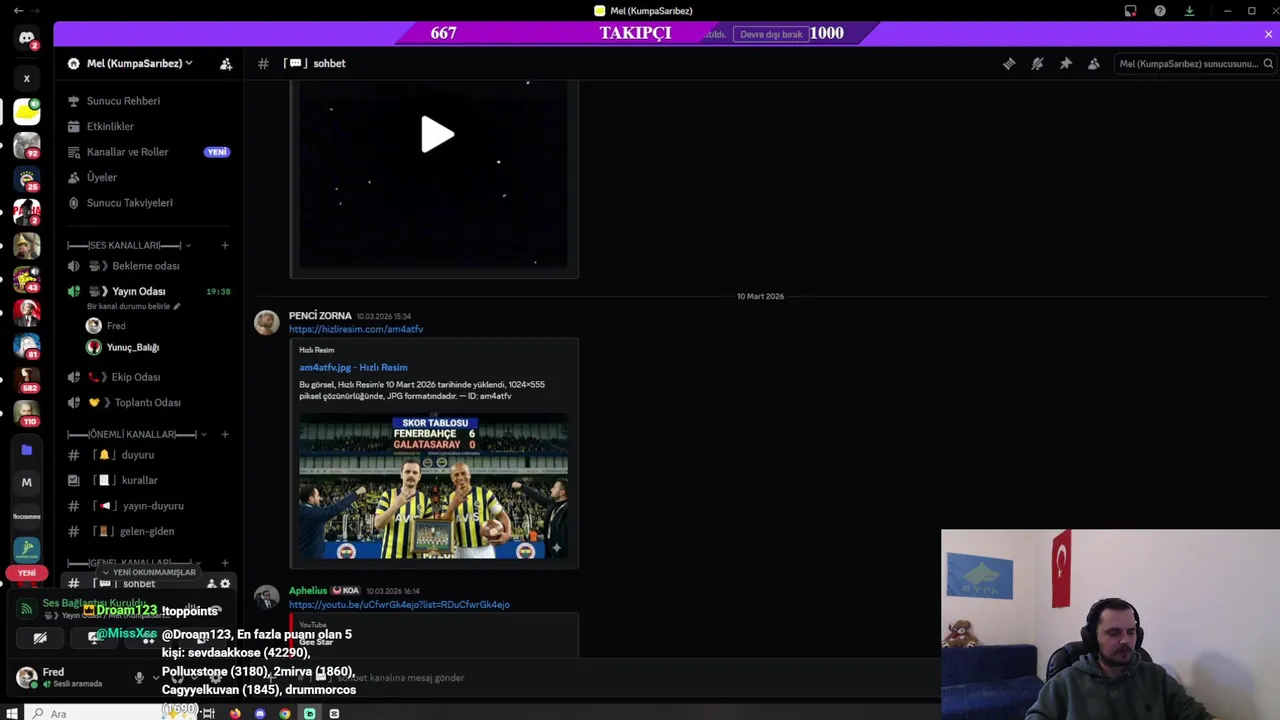The image size is (1280, 720).
Task: Toggle the member list icon
Action: [1094, 63]
